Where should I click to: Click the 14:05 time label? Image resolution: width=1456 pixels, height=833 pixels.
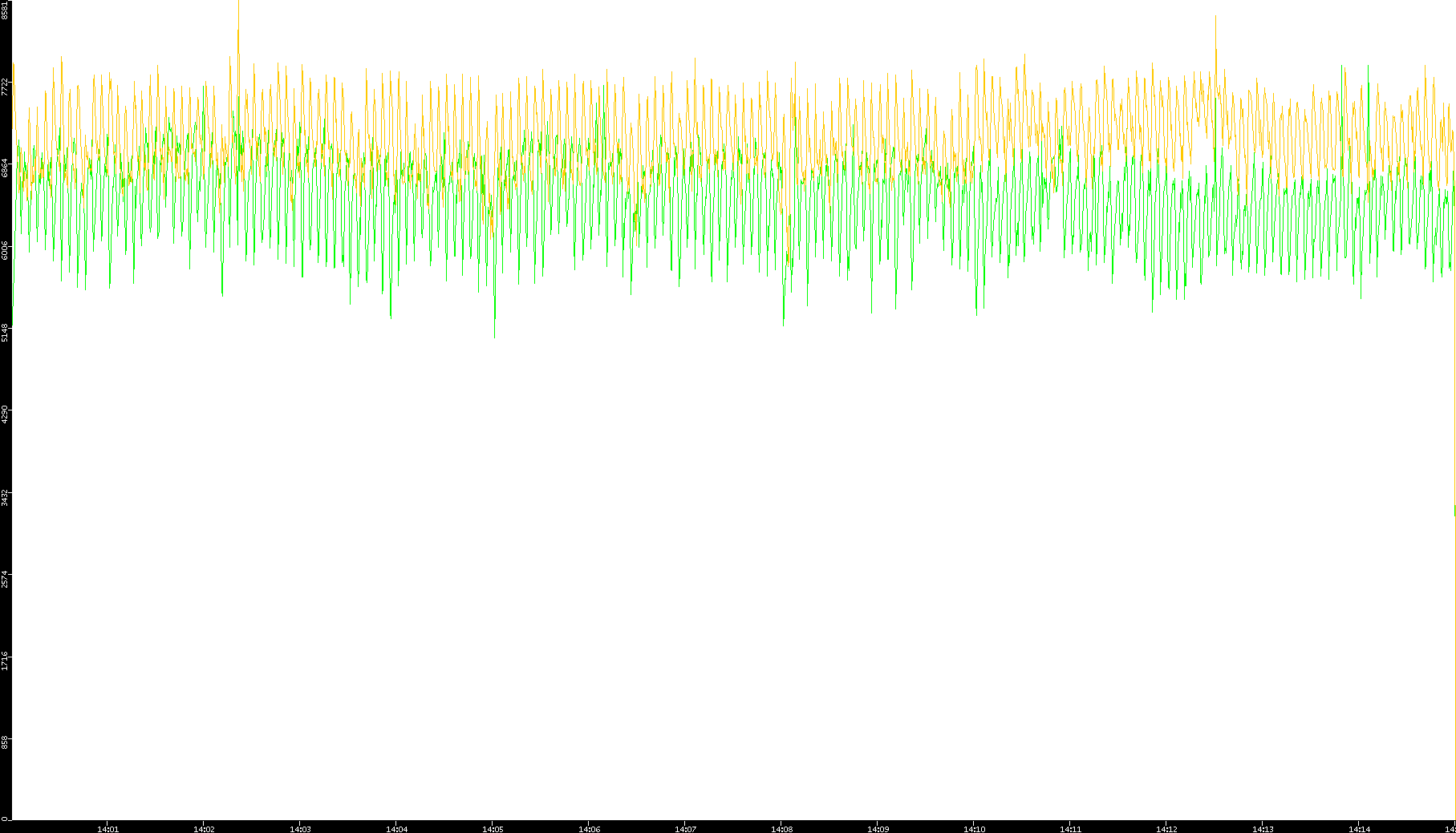pos(493,829)
